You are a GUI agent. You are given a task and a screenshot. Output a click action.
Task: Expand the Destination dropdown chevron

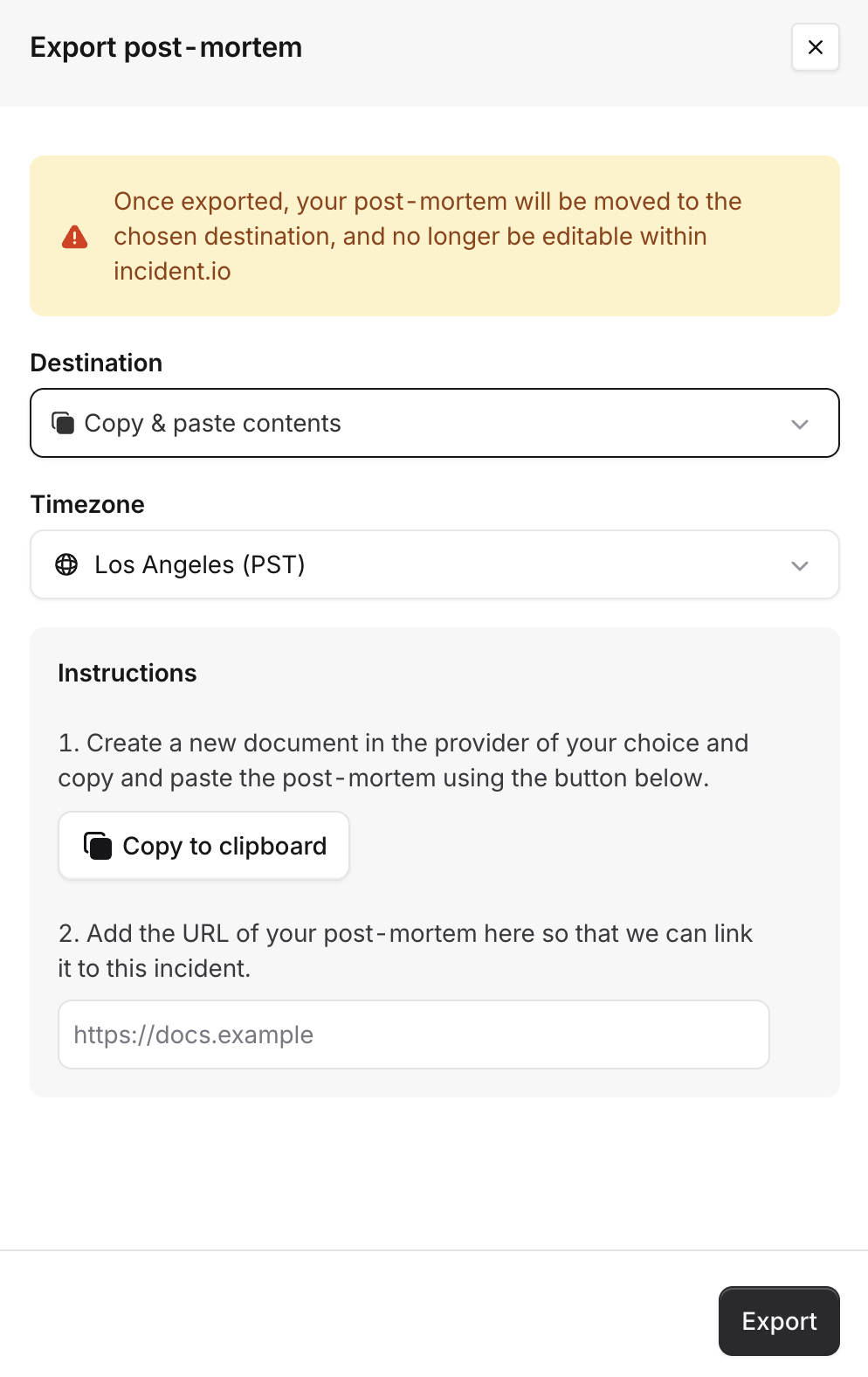click(799, 424)
